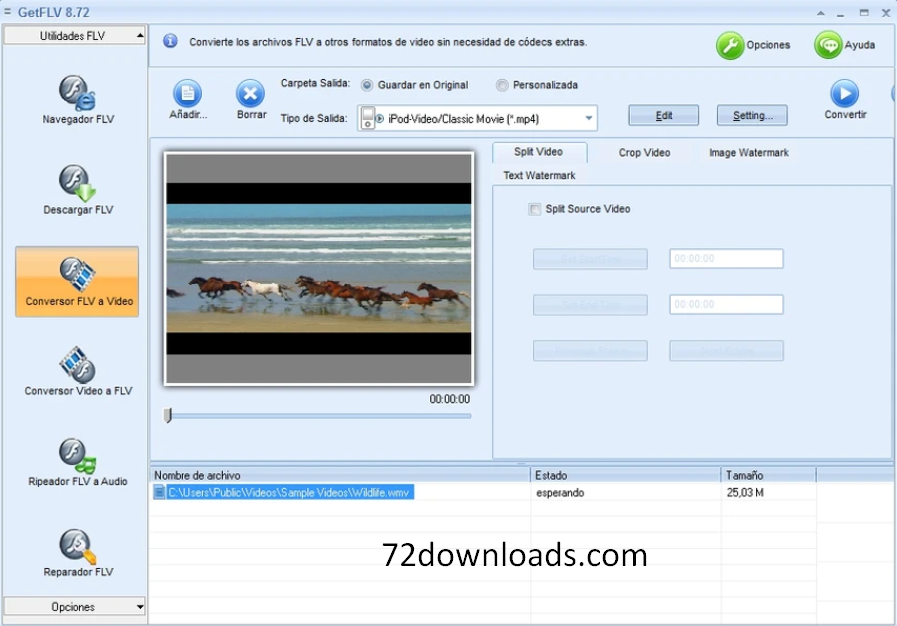Launch the Ripeador FLV a Audio tool
This screenshot has height=626, width=897.
(x=77, y=456)
